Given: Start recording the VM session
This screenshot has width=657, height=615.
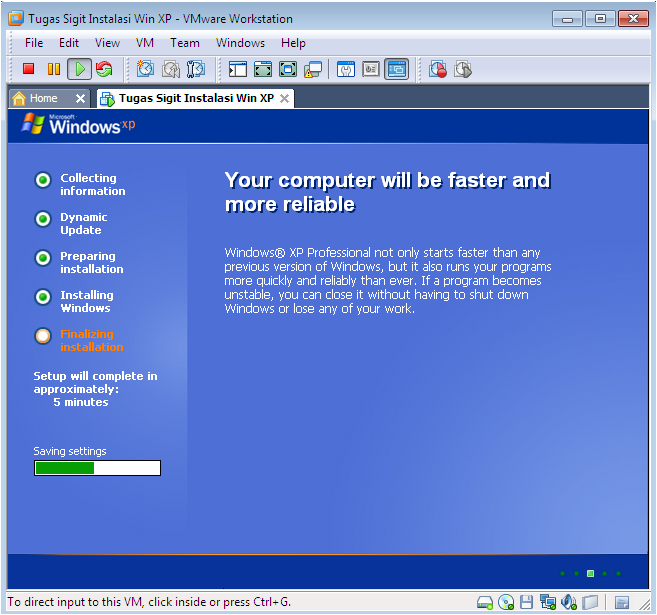Looking at the screenshot, I should (437, 69).
